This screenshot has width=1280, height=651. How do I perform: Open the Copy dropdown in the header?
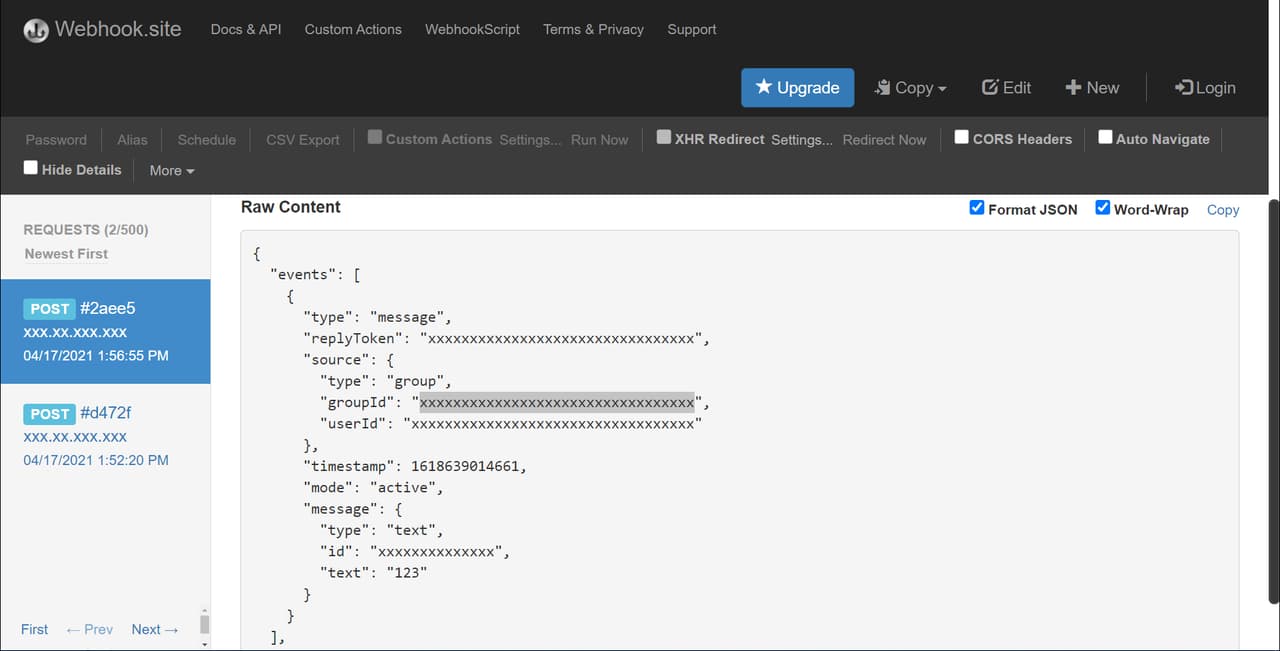point(910,88)
